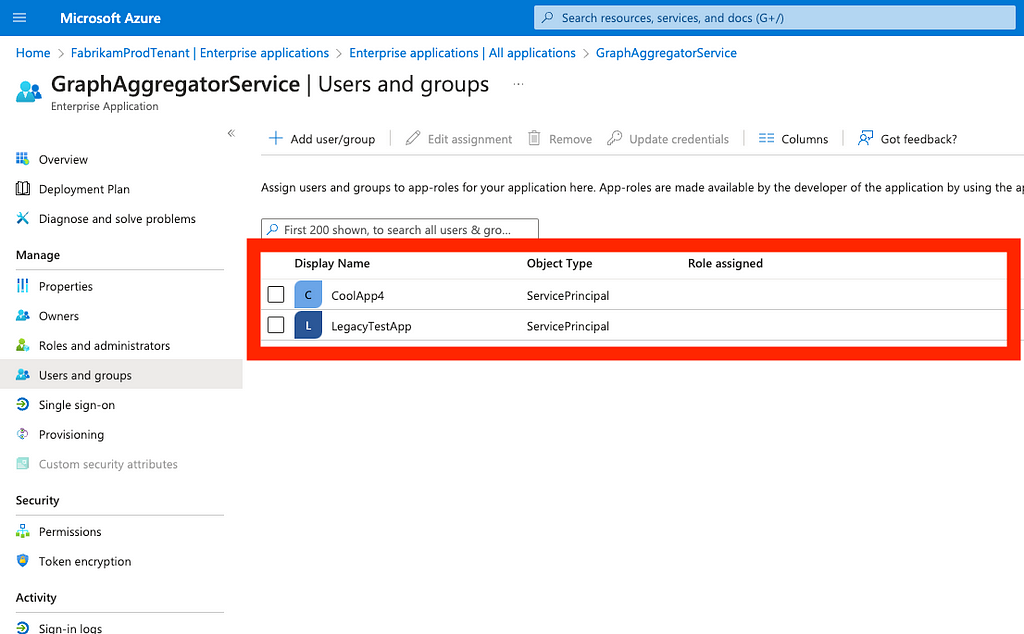Viewport: 1024px width, 634px height.
Task: Click Got feedback? button
Action: pyautogui.click(x=908, y=138)
